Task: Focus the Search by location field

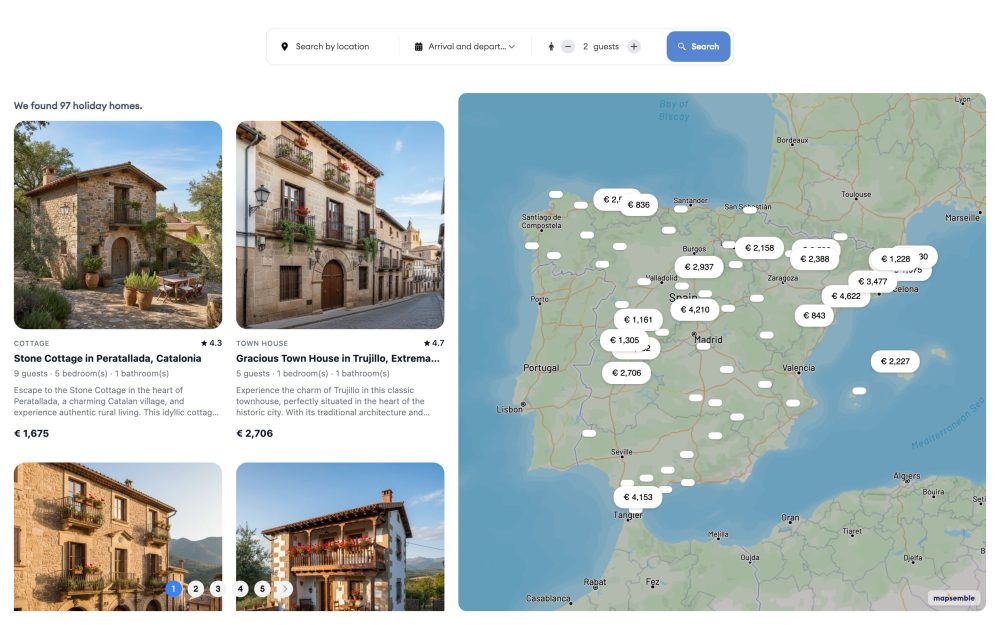Action: tap(332, 47)
